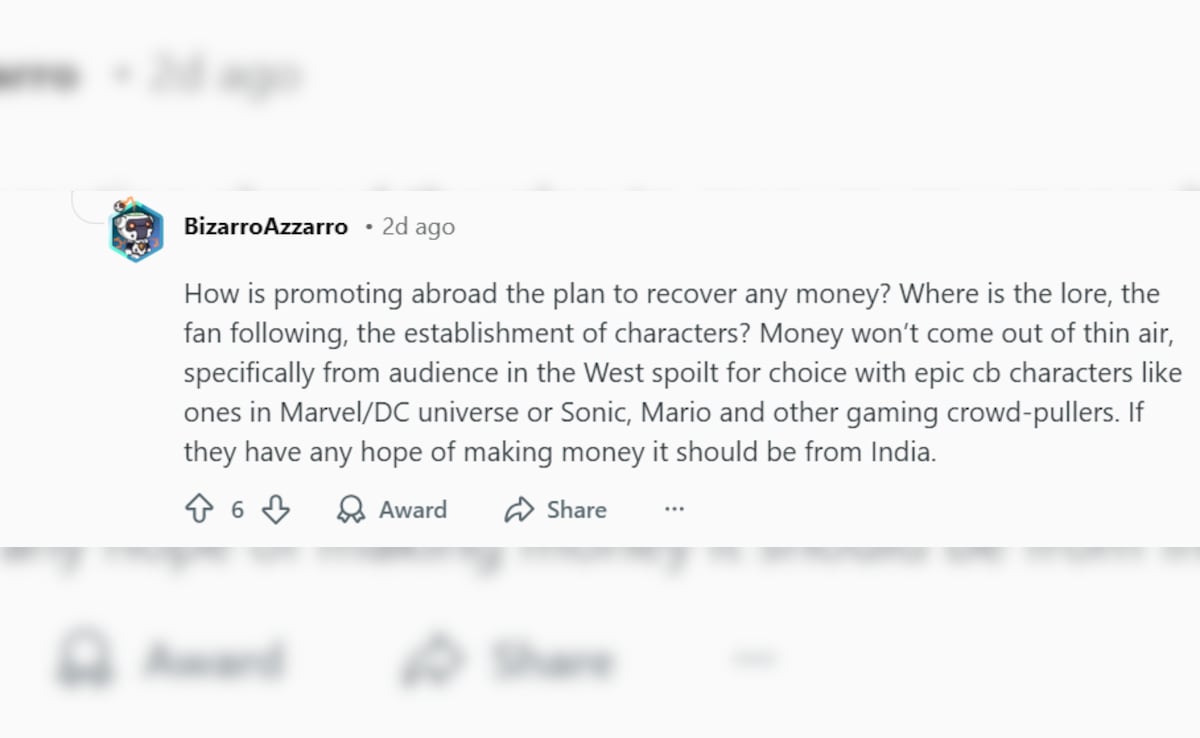
Task: Open the BizarroAzzarro username profile link
Action: click(x=266, y=227)
